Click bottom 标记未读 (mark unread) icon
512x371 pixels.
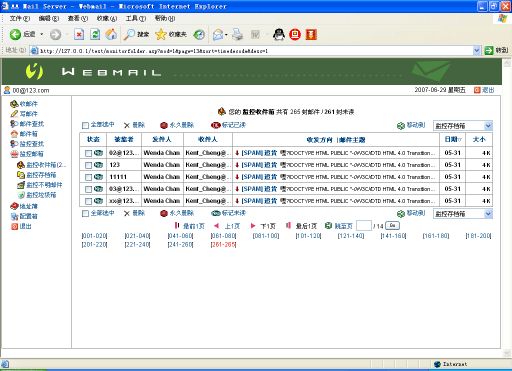216,213
